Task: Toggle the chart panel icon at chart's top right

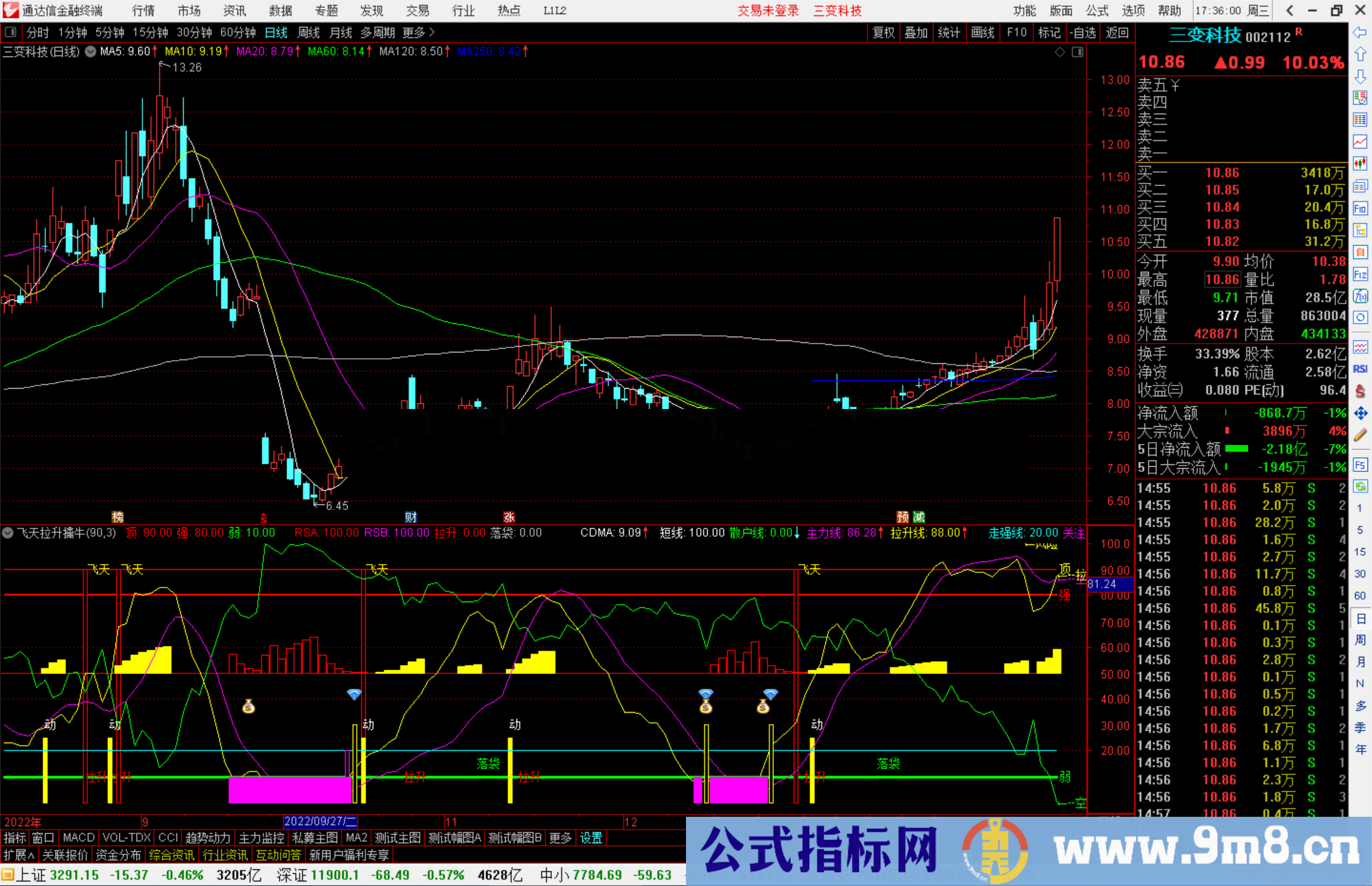Action: pos(1077,52)
